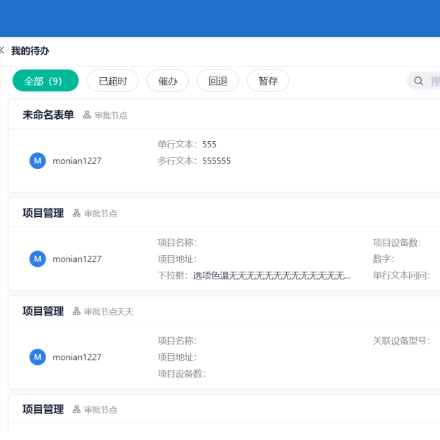
Task: Show the 回退 filter tab
Action: click(x=218, y=81)
